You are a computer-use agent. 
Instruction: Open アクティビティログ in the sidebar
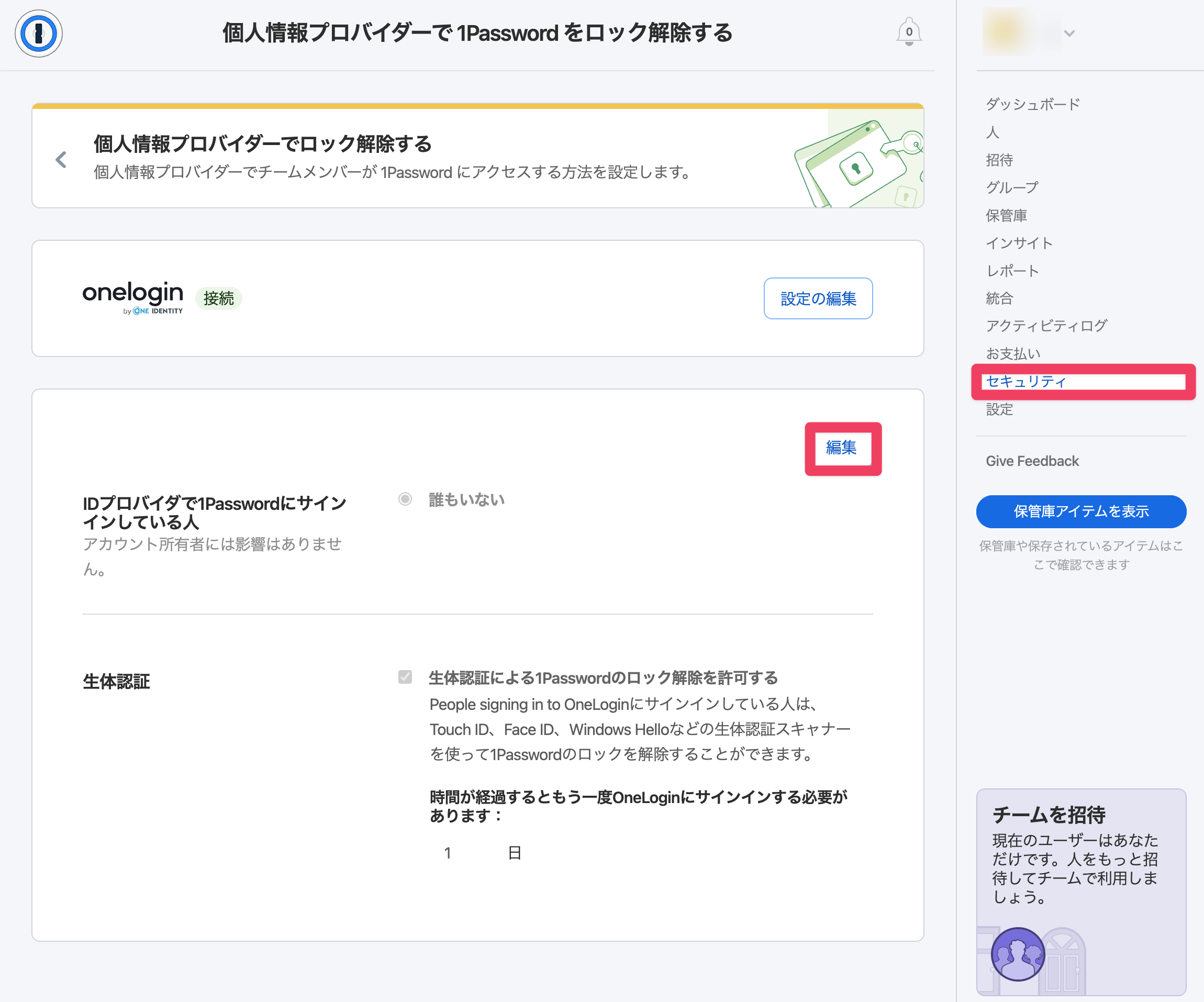coord(1046,326)
